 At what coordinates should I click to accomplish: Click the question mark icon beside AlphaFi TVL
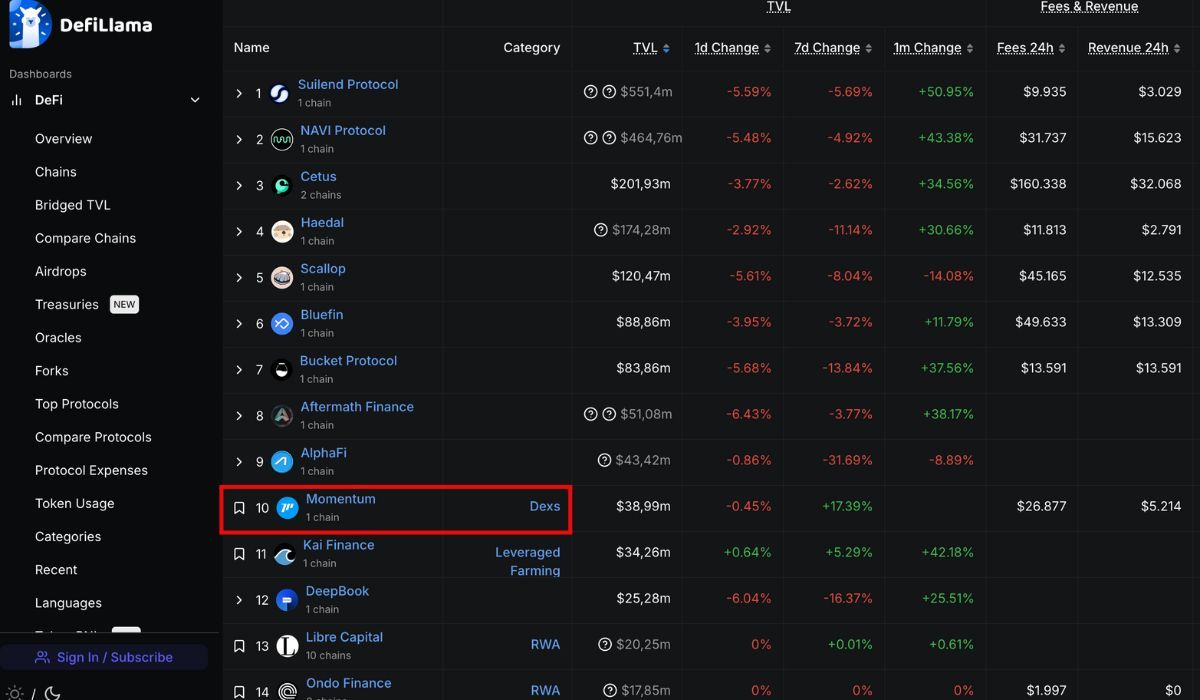(604, 460)
